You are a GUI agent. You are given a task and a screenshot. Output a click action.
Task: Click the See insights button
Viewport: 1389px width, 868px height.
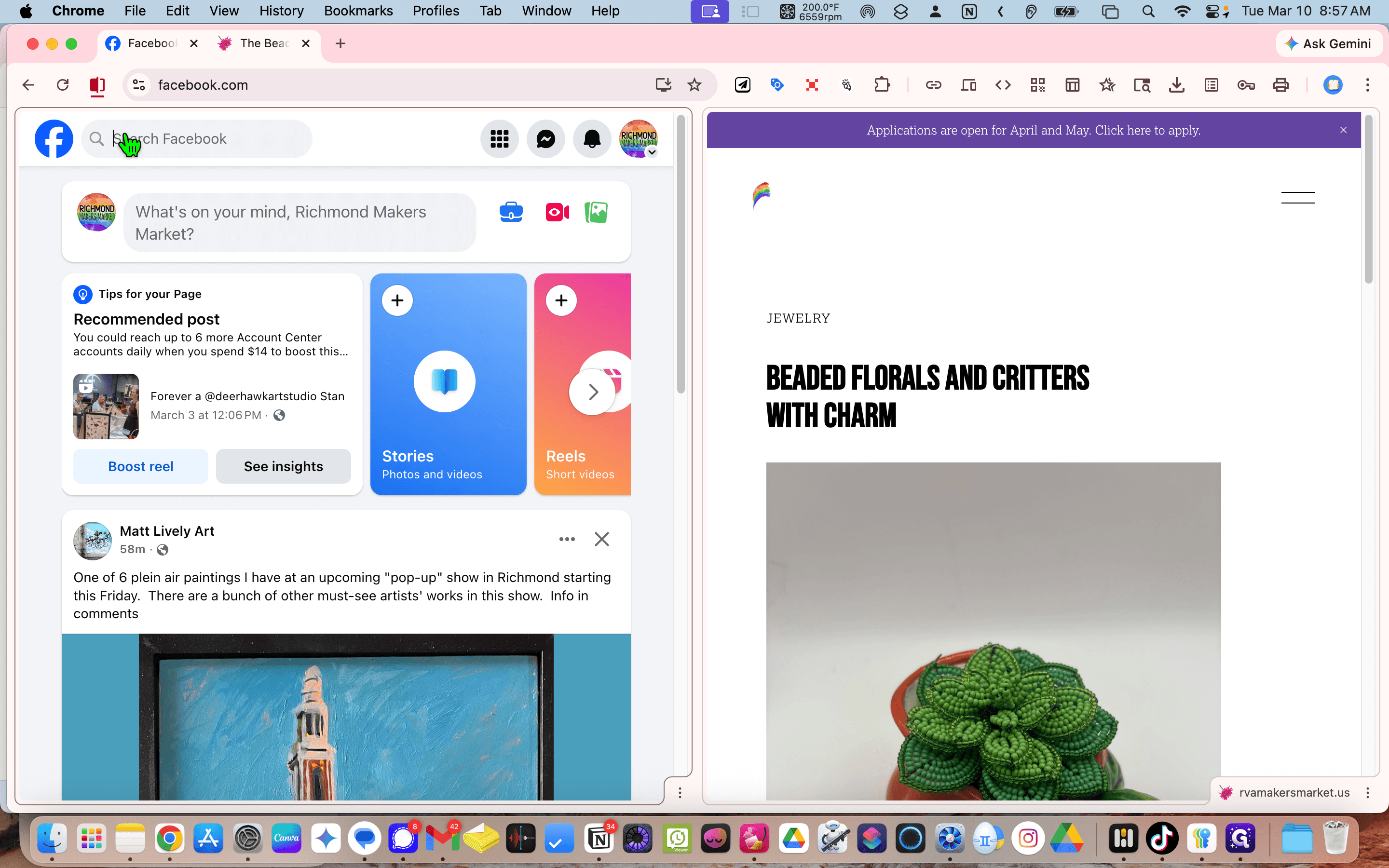click(284, 466)
